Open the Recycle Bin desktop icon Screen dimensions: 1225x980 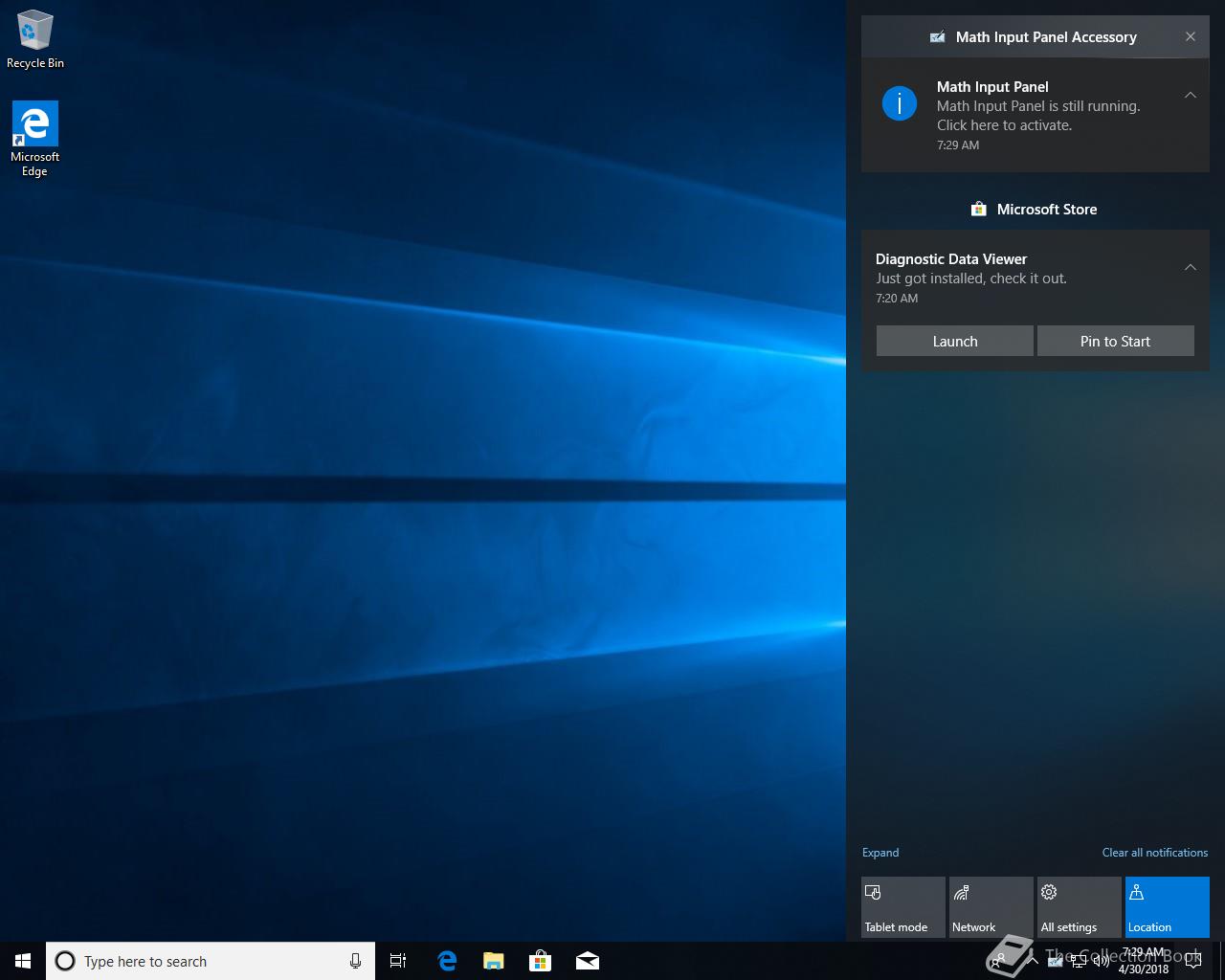coord(34,40)
